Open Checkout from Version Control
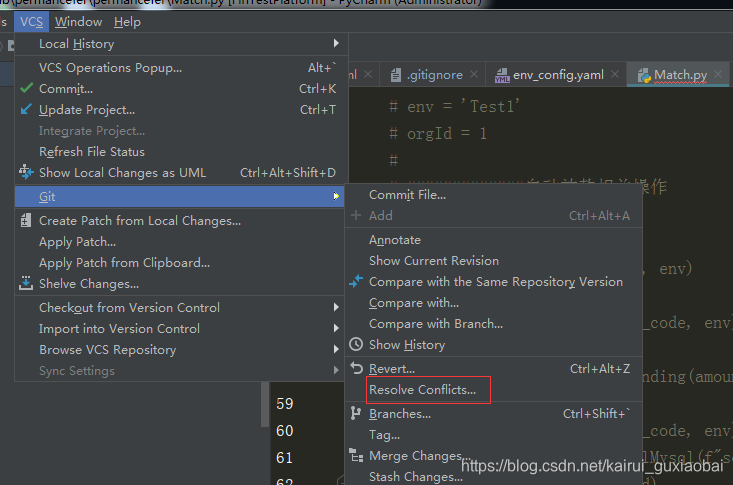Image resolution: width=733 pixels, height=485 pixels. pyautogui.click(x=181, y=307)
